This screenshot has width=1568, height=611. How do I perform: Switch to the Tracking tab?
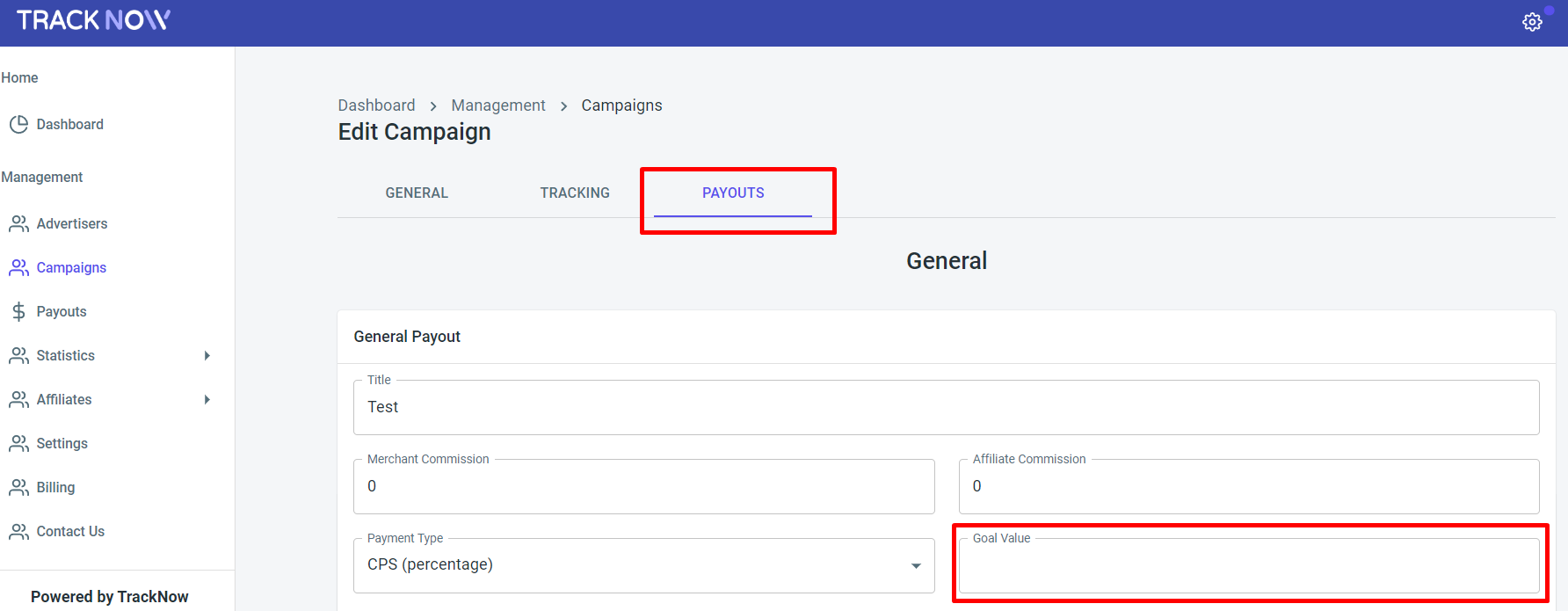click(575, 193)
